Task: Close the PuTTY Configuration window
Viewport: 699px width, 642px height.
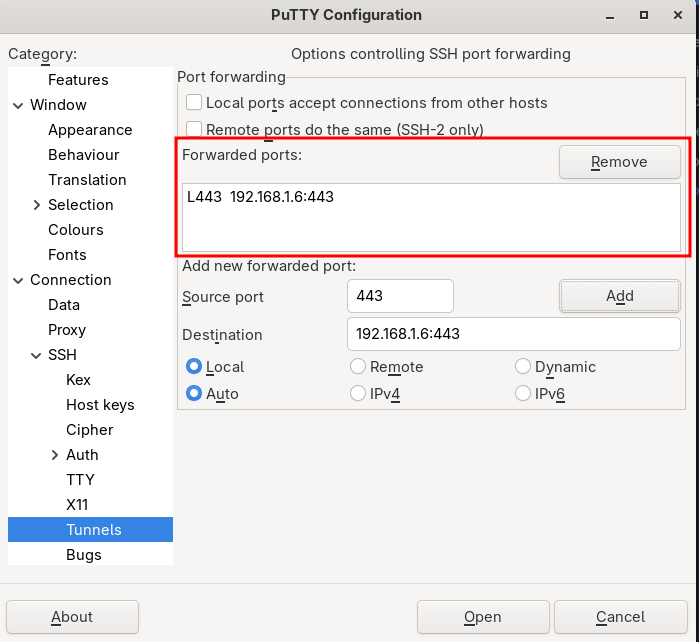Action: coord(678,15)
